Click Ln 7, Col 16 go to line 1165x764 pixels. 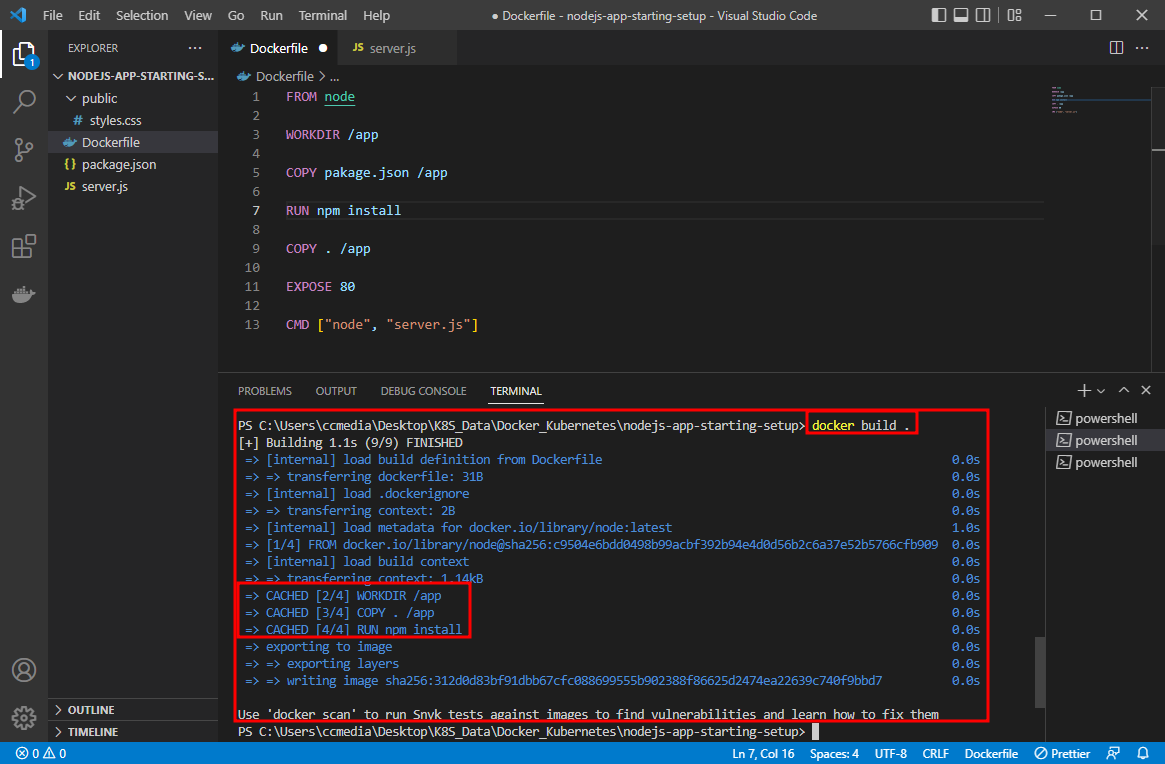(x=763, y=754)
